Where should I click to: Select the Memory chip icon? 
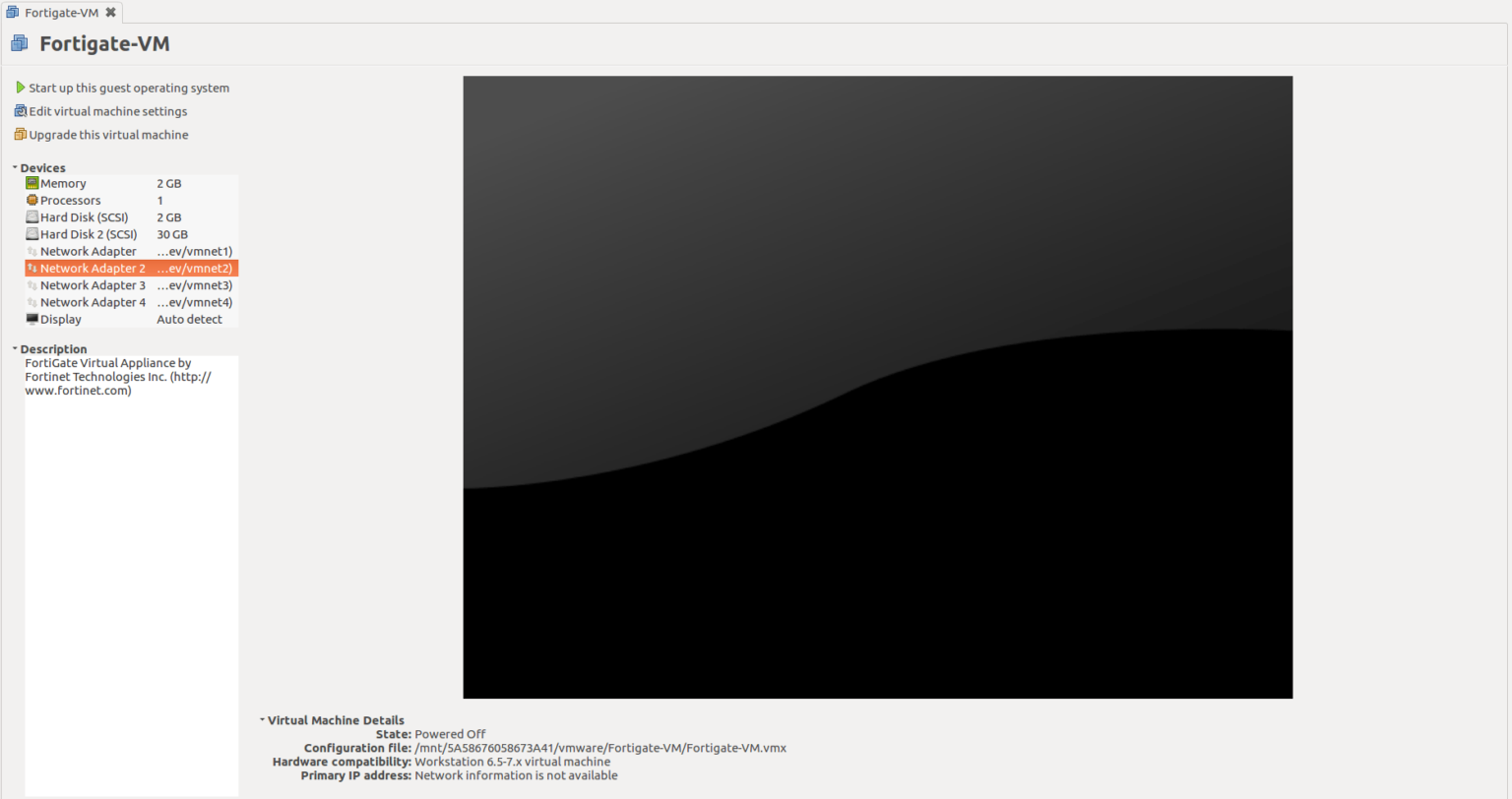[32, 183]
